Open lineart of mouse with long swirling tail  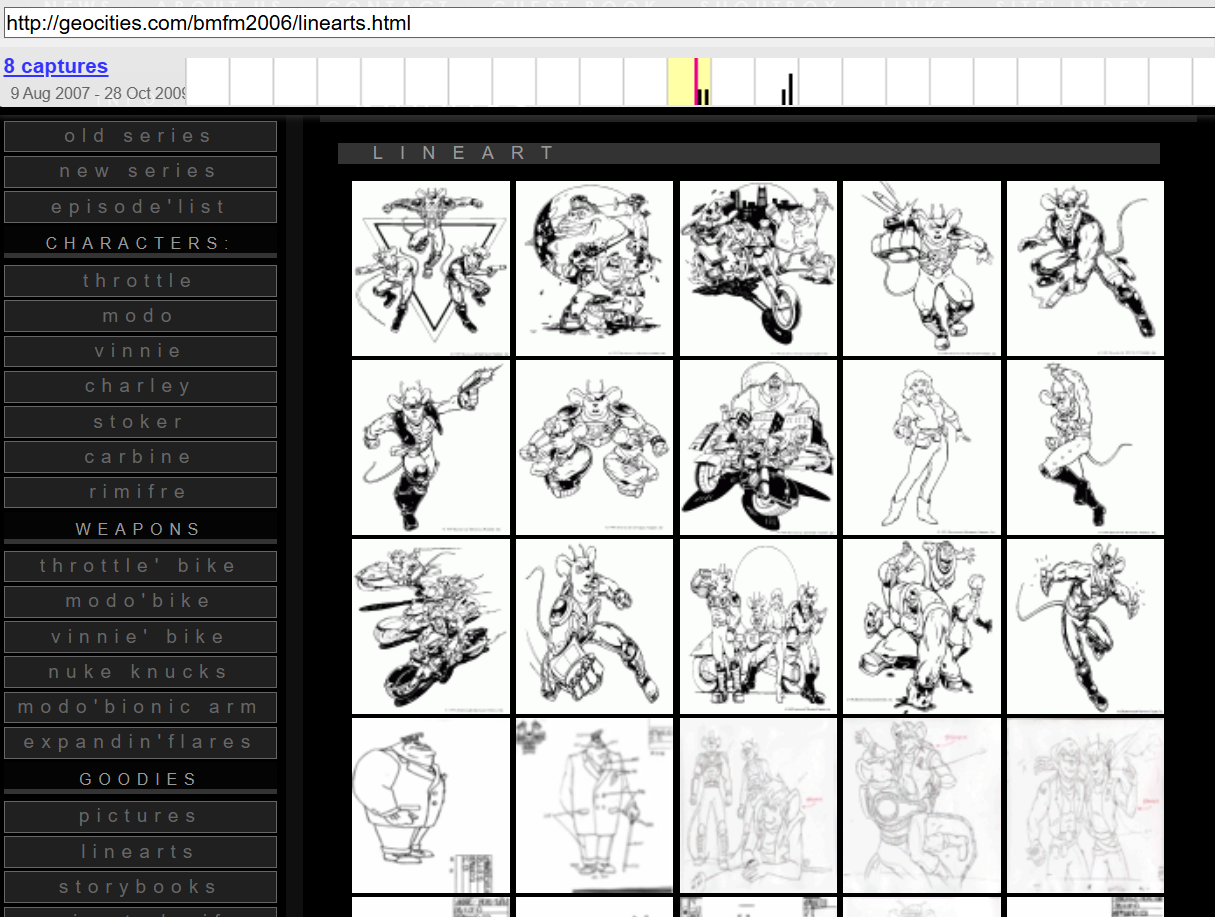(x=595, y=627)
